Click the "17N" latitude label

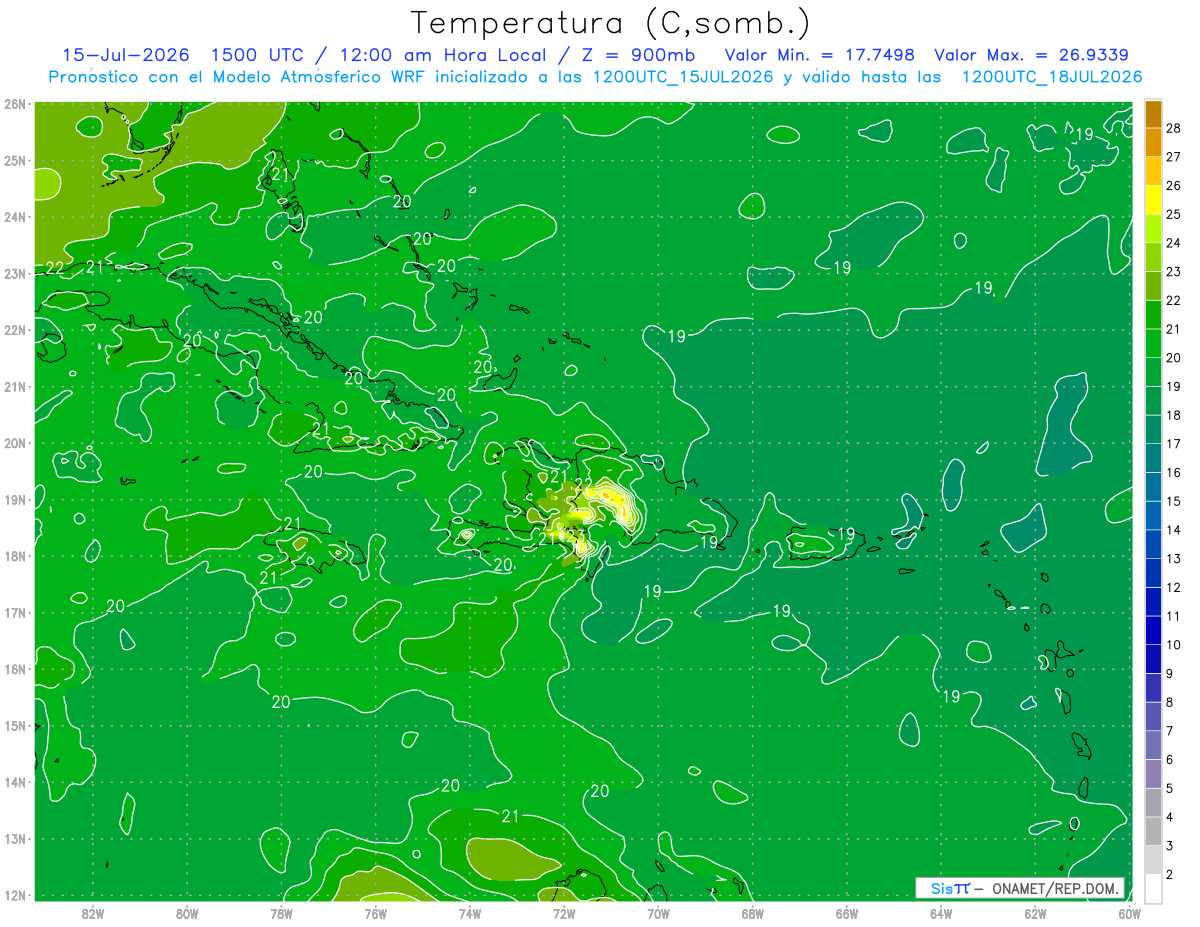(15, 612)
